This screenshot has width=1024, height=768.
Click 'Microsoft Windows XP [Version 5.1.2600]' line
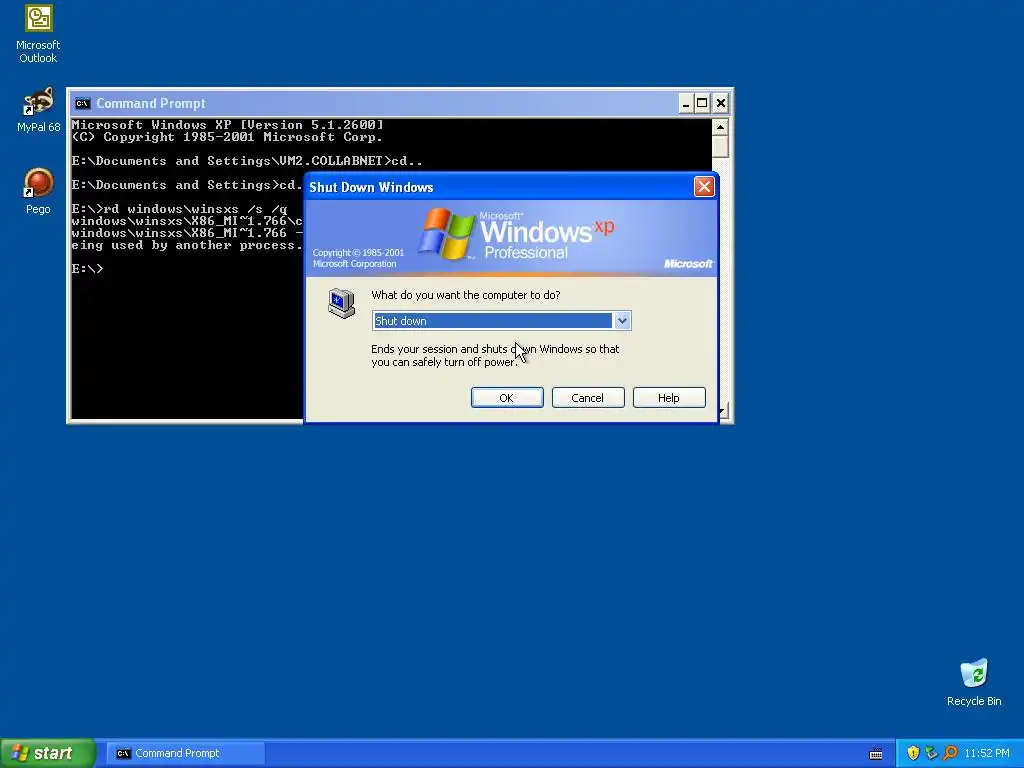[227, 125]
